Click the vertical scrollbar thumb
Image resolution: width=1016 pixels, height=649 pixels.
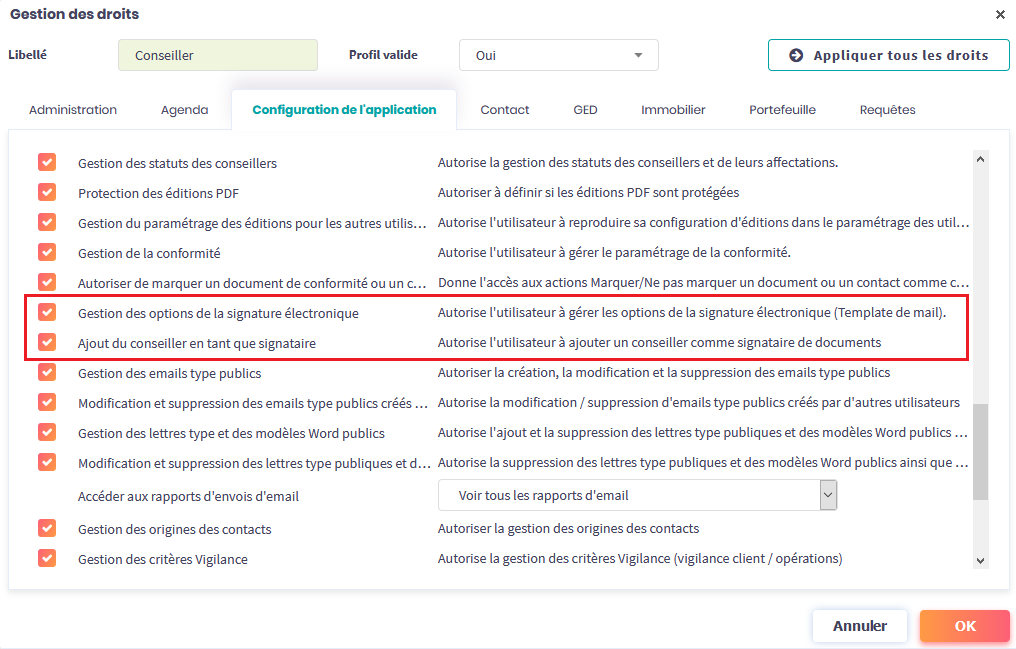pos(980,450)
